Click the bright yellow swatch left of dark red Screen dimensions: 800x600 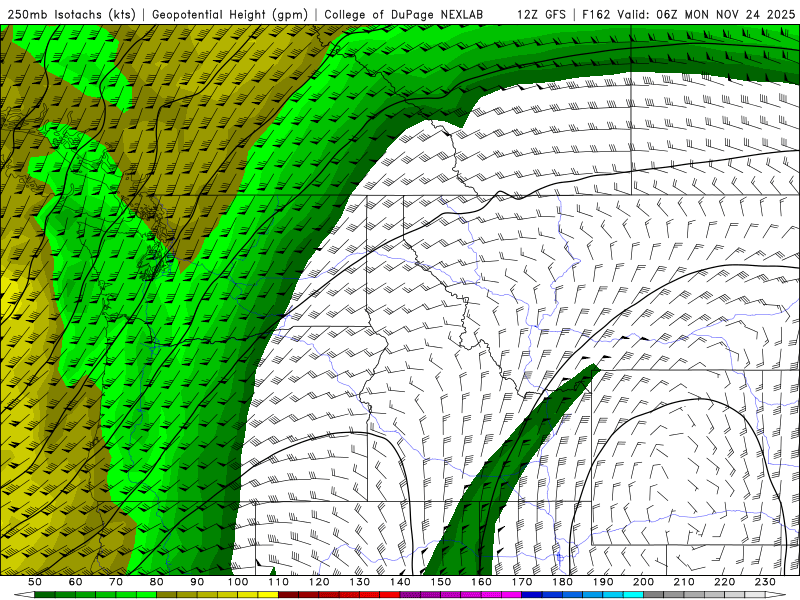[268, 595]
